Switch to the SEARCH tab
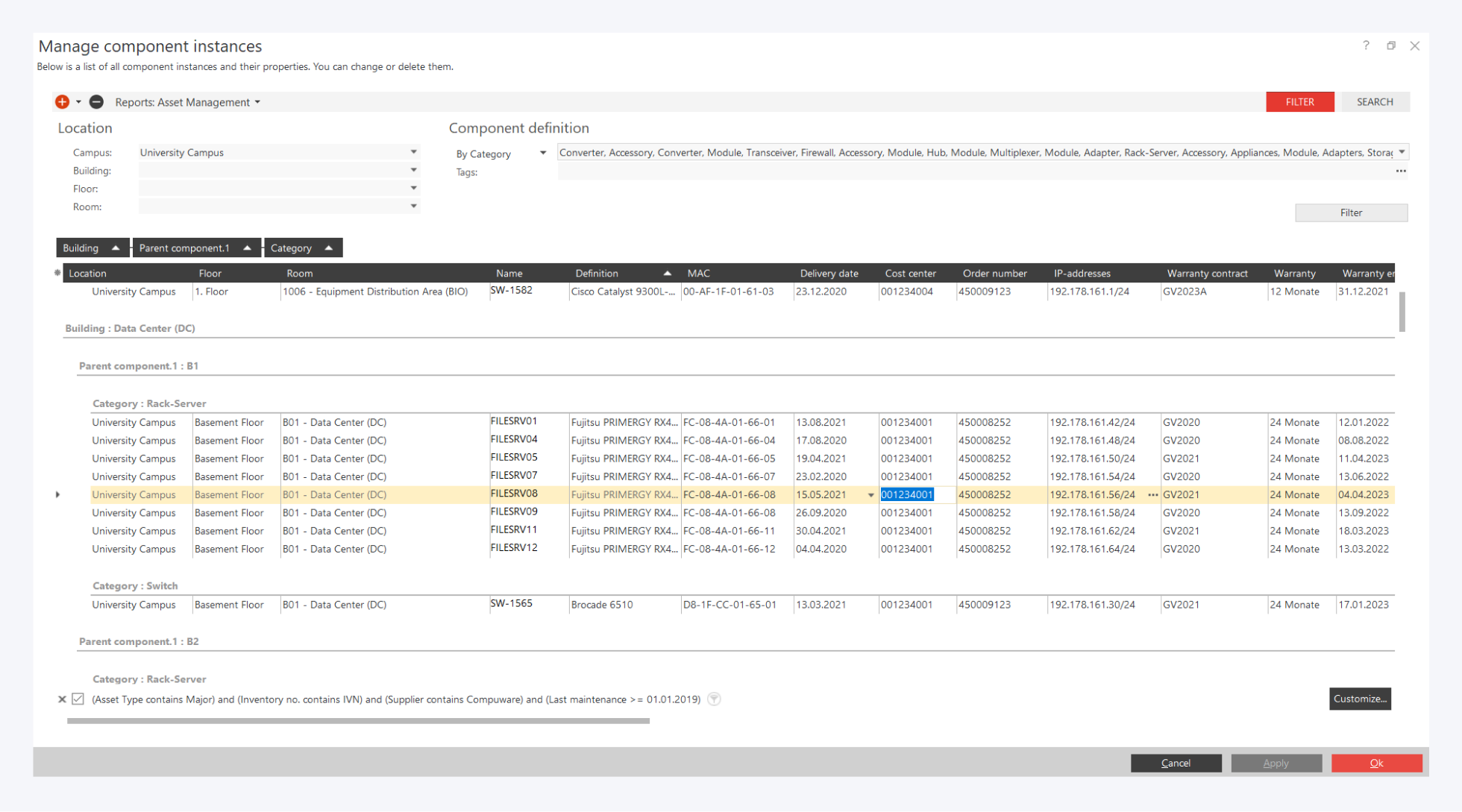 pos(1375,102)
